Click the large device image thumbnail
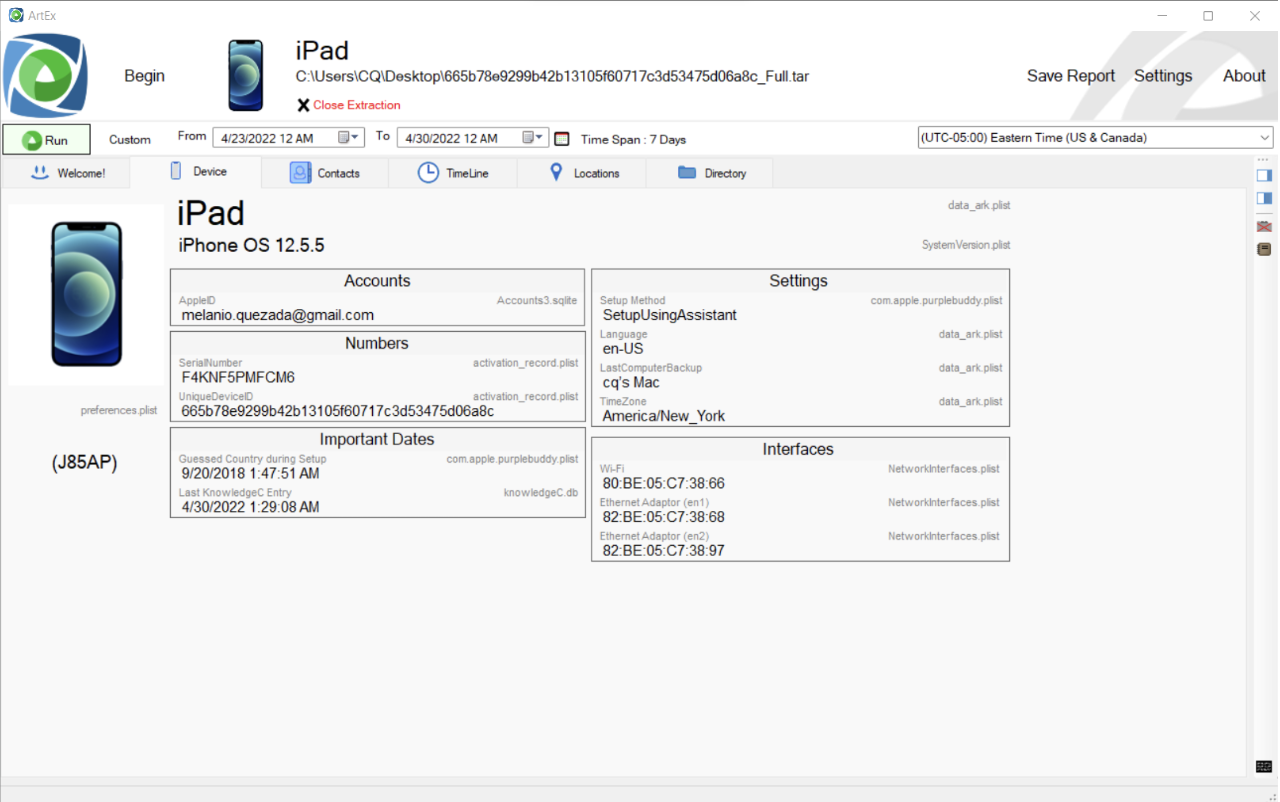This screenshot has height=802, width=1280. 86,295
